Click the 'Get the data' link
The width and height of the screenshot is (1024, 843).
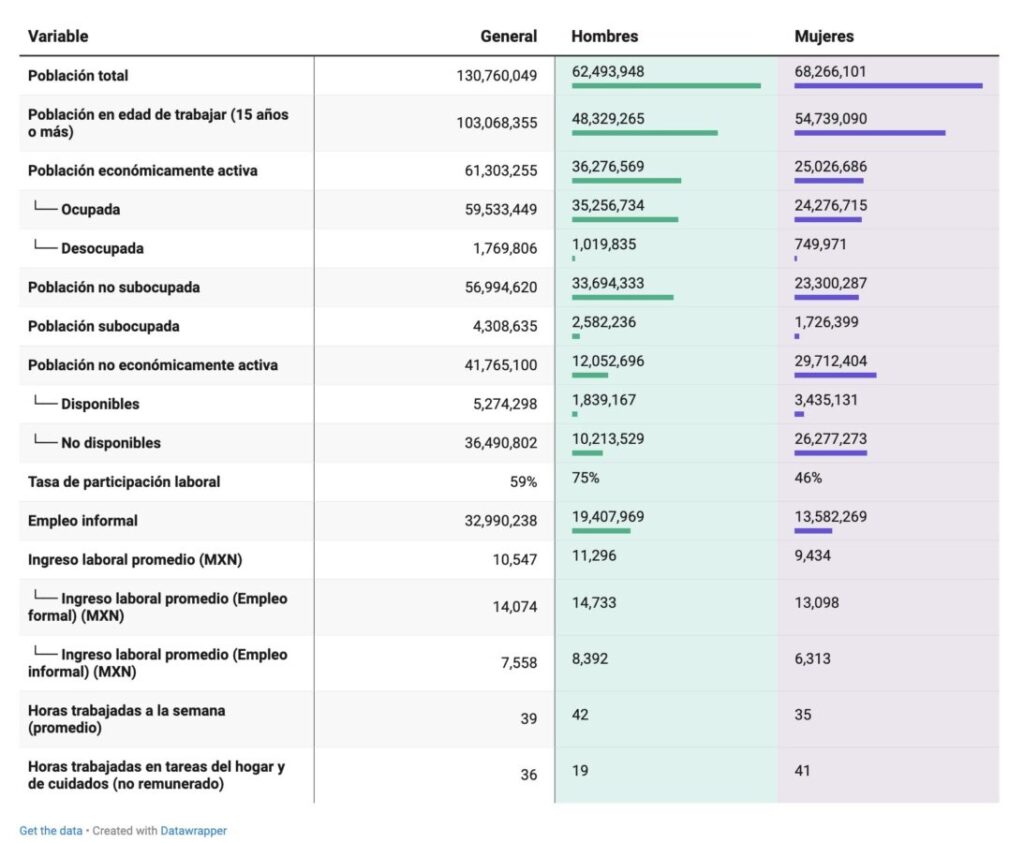(x=51, y=830)
